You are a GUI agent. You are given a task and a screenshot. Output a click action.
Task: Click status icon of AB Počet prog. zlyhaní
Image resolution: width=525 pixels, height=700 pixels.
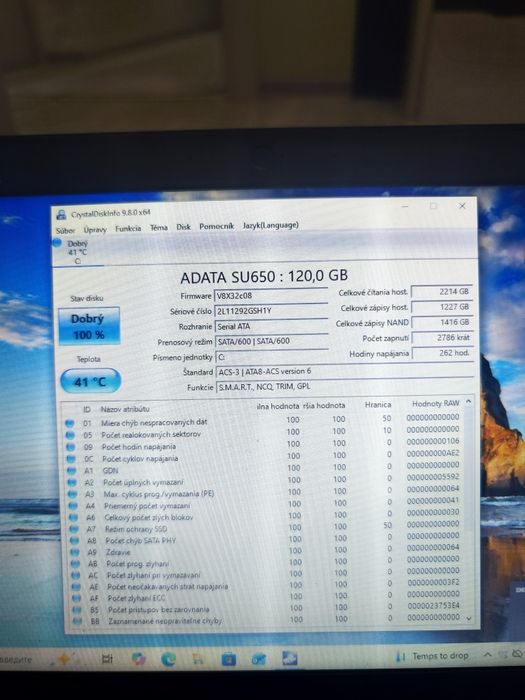point(75,564)
